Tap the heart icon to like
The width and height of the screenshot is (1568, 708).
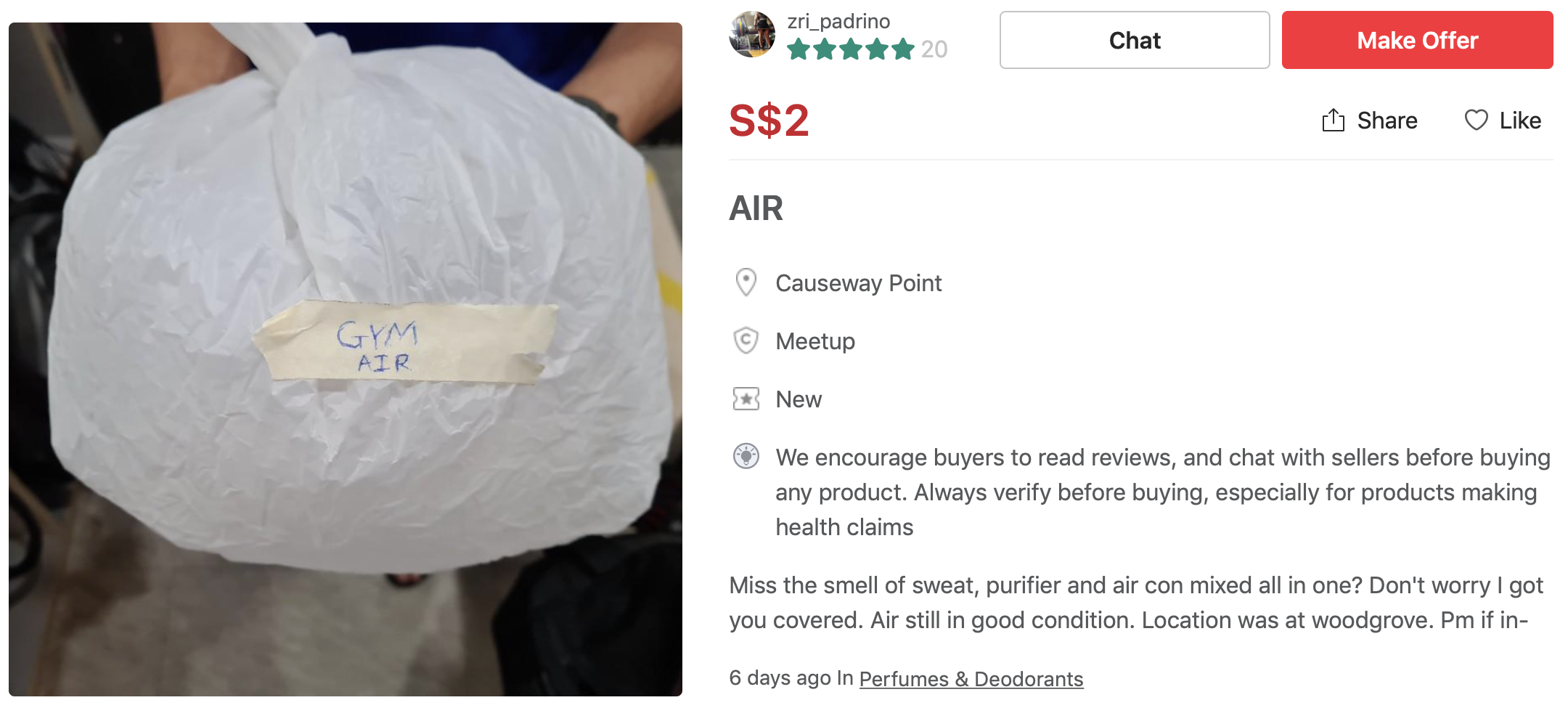click(x=1476, y=120)
